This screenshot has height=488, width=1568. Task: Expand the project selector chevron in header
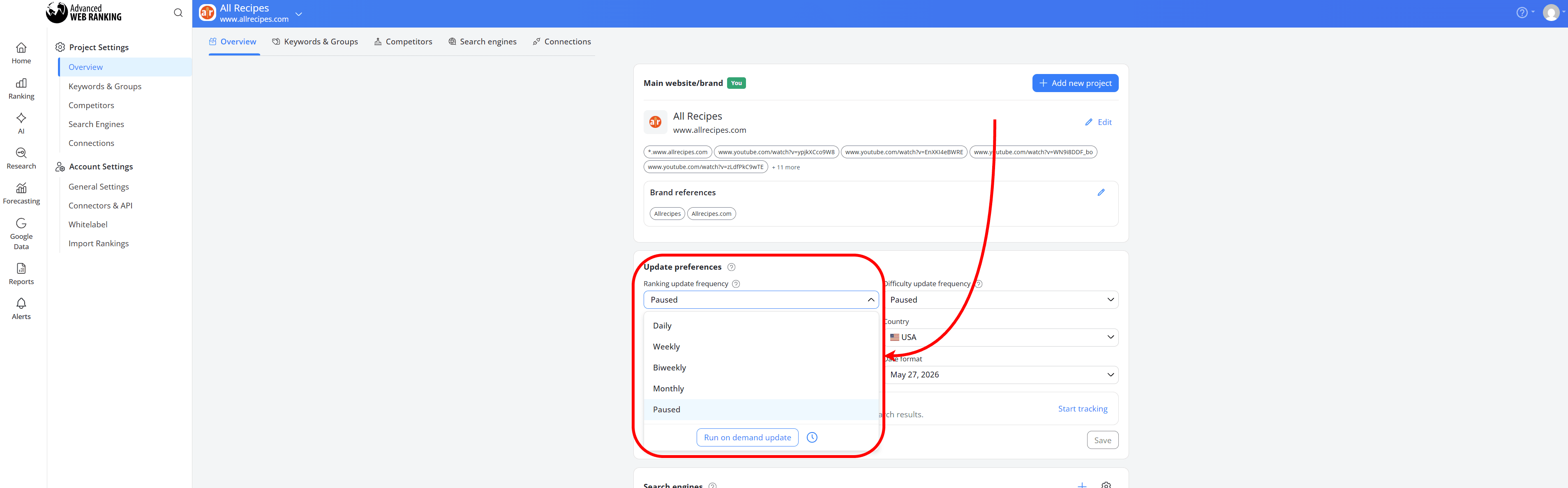(298, 14)
